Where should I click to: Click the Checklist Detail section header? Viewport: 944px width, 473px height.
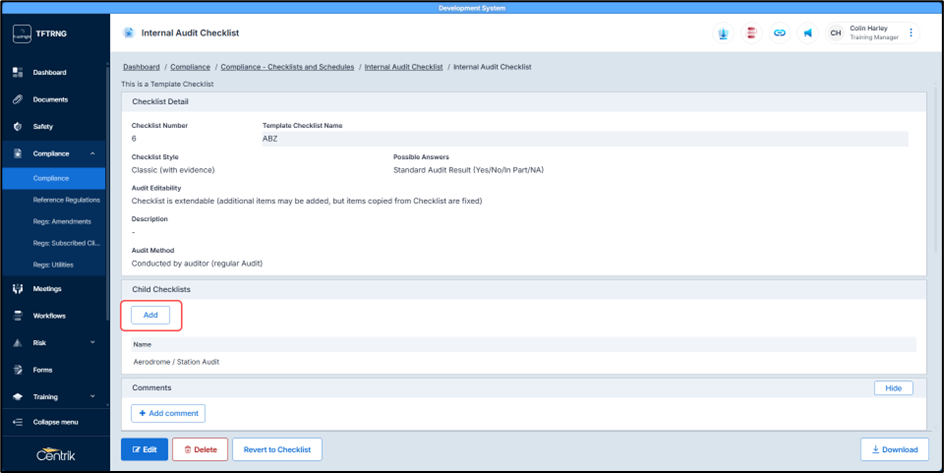[x=524, y=102]
